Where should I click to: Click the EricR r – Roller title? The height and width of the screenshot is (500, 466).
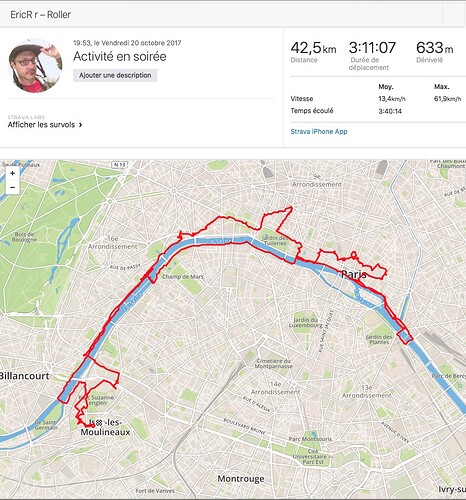click(x=40, y=15)
